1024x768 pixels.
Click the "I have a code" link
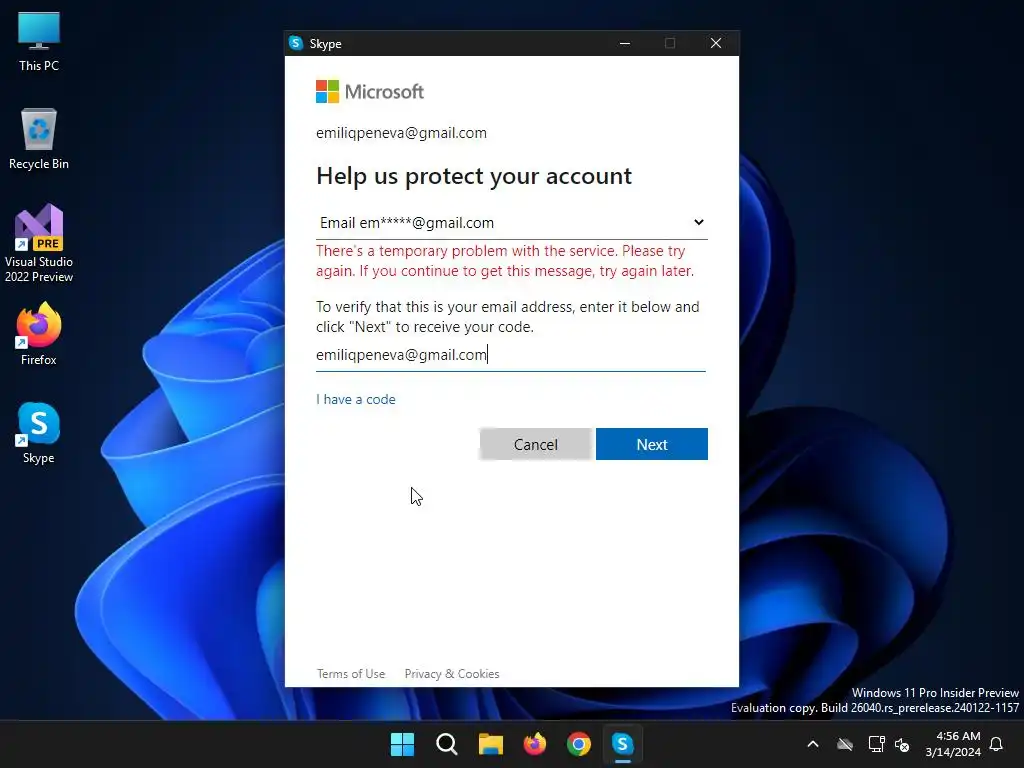tap(356, 399)
